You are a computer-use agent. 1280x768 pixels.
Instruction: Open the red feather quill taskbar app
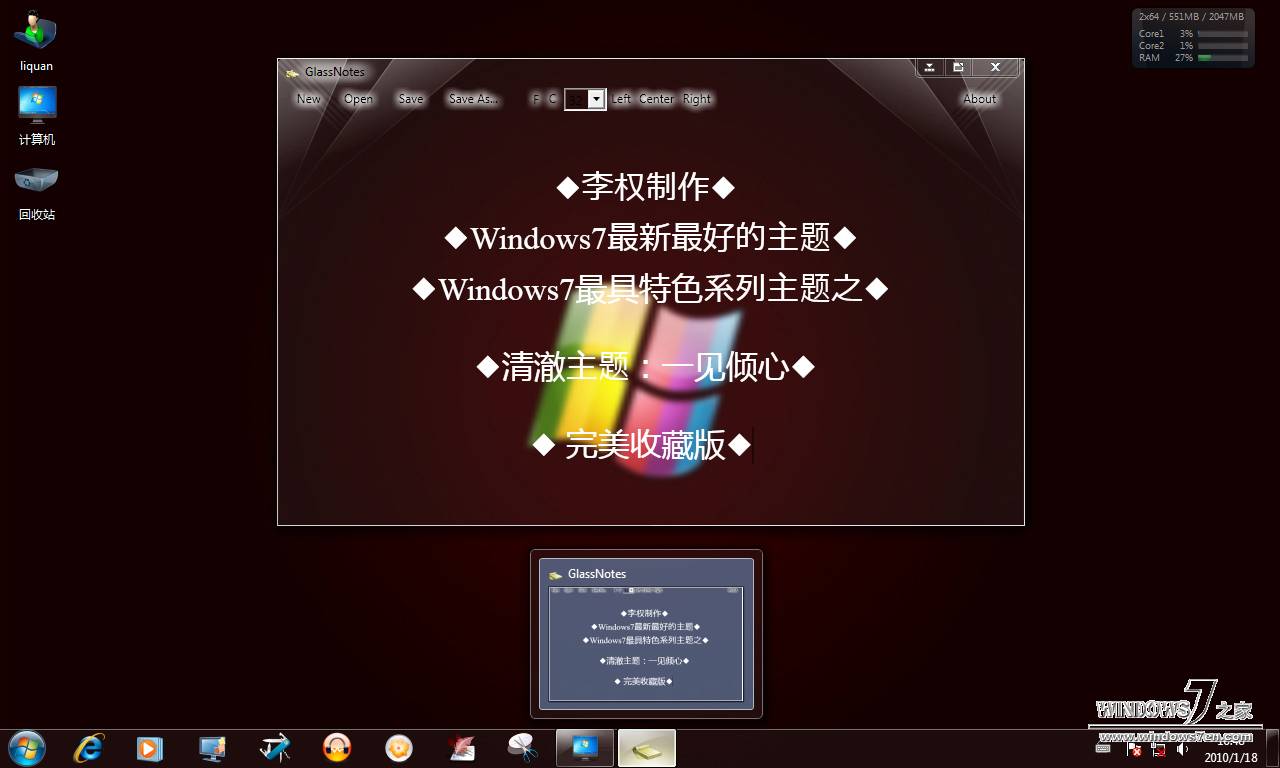point(461,748)
